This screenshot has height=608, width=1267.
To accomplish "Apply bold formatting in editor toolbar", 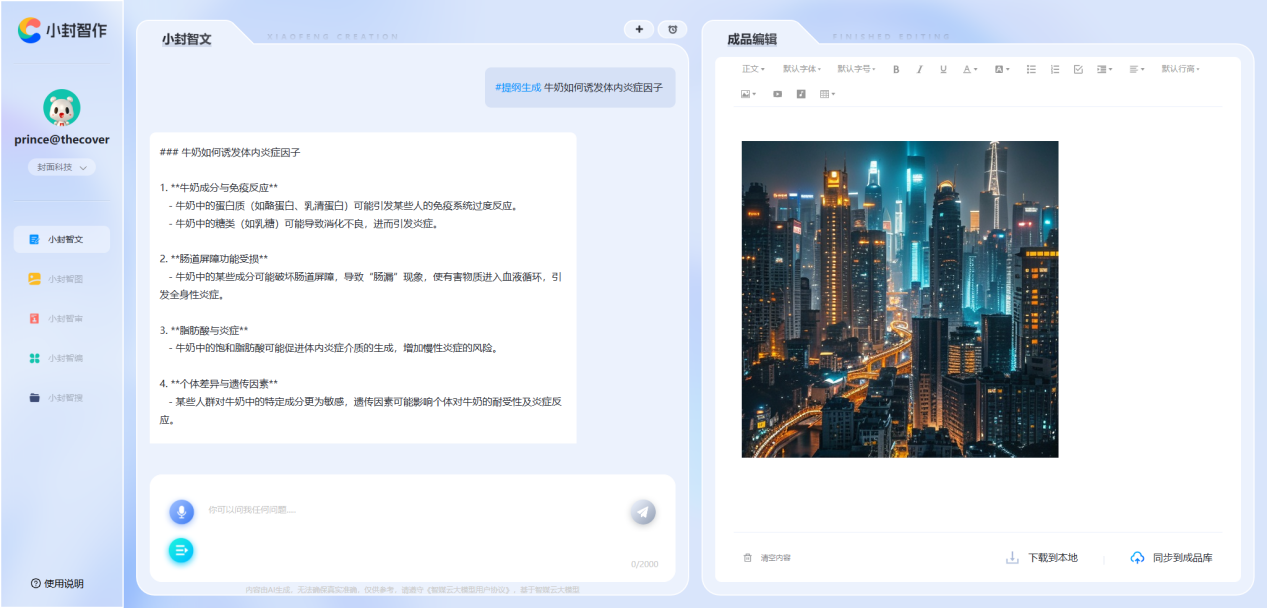I will [x=896, y=69].
